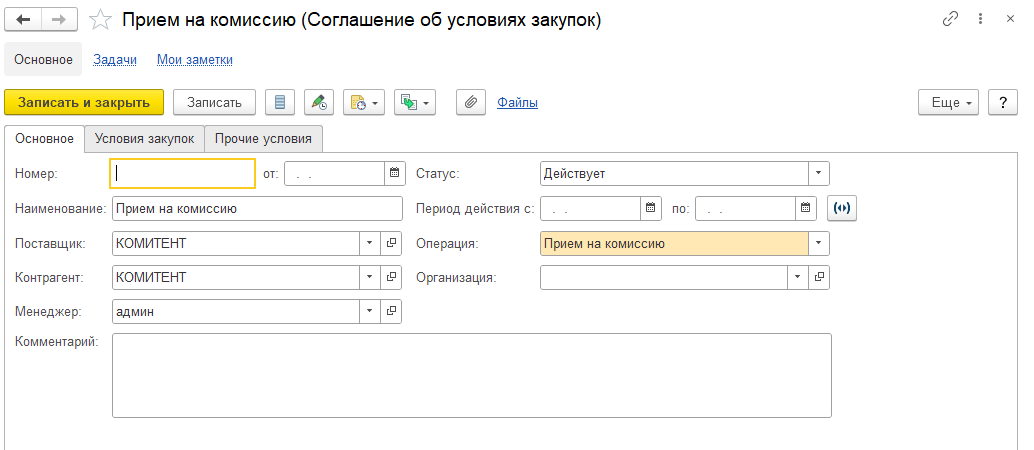Copy link to this agreement
Screen dimensions: 1034x450
pos(950,20)
